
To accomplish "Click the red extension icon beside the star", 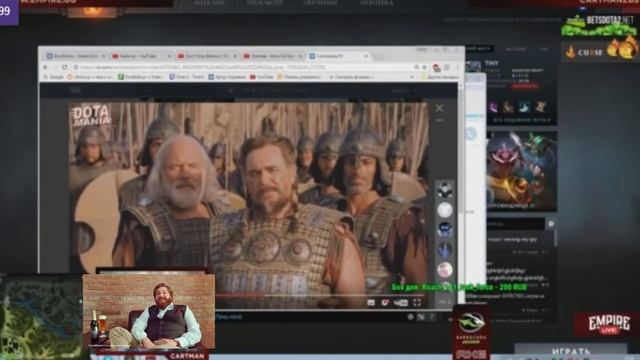I will (x=436, y=68).
